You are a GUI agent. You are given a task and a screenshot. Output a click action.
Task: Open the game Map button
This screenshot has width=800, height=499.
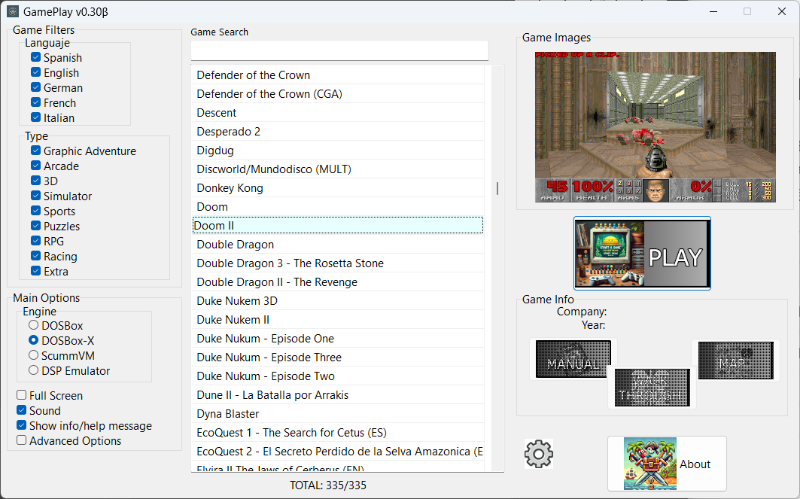pyautogui.click(x=734, y=360)
